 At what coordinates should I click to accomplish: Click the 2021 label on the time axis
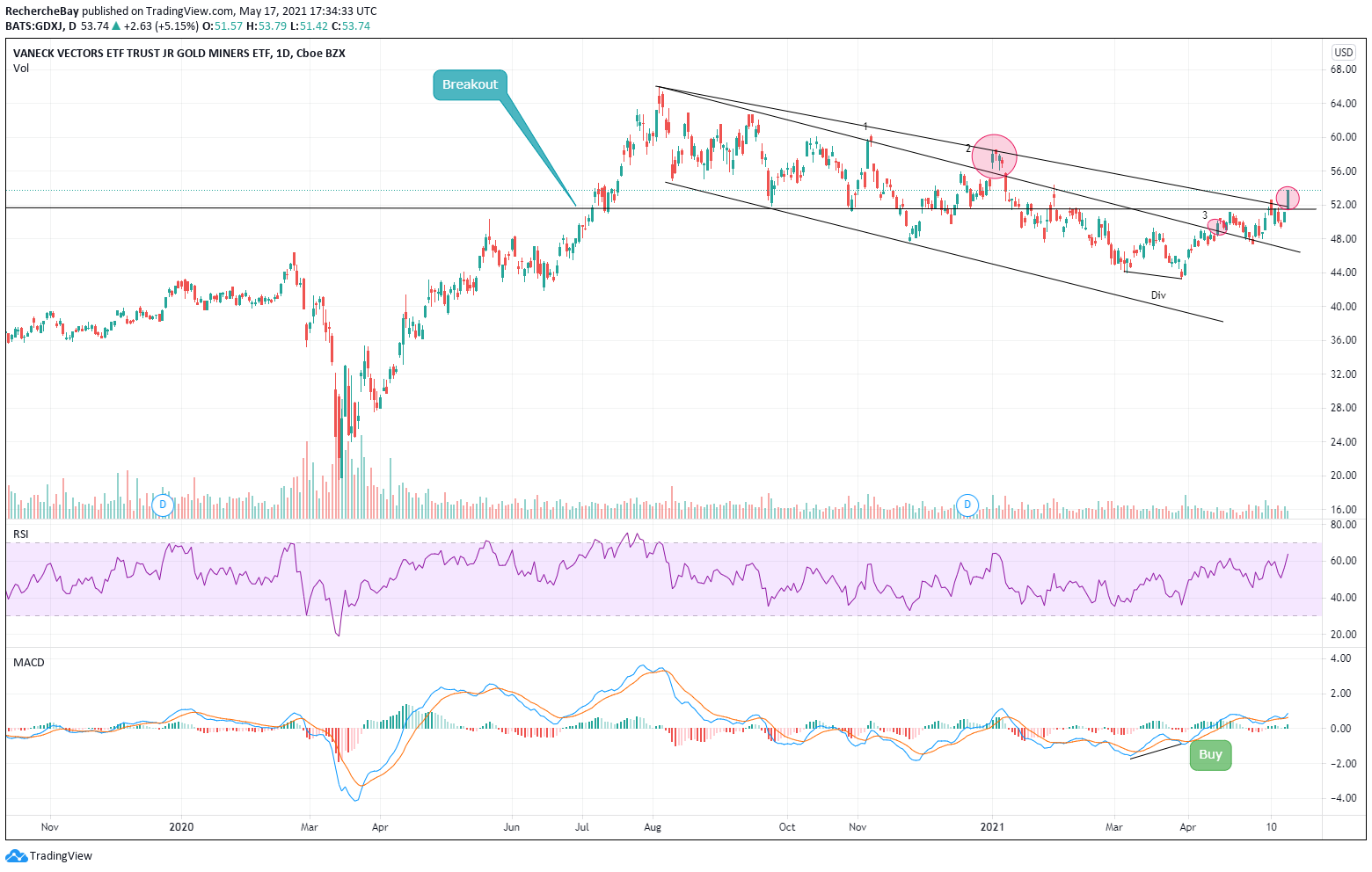[x=992, y=827]
